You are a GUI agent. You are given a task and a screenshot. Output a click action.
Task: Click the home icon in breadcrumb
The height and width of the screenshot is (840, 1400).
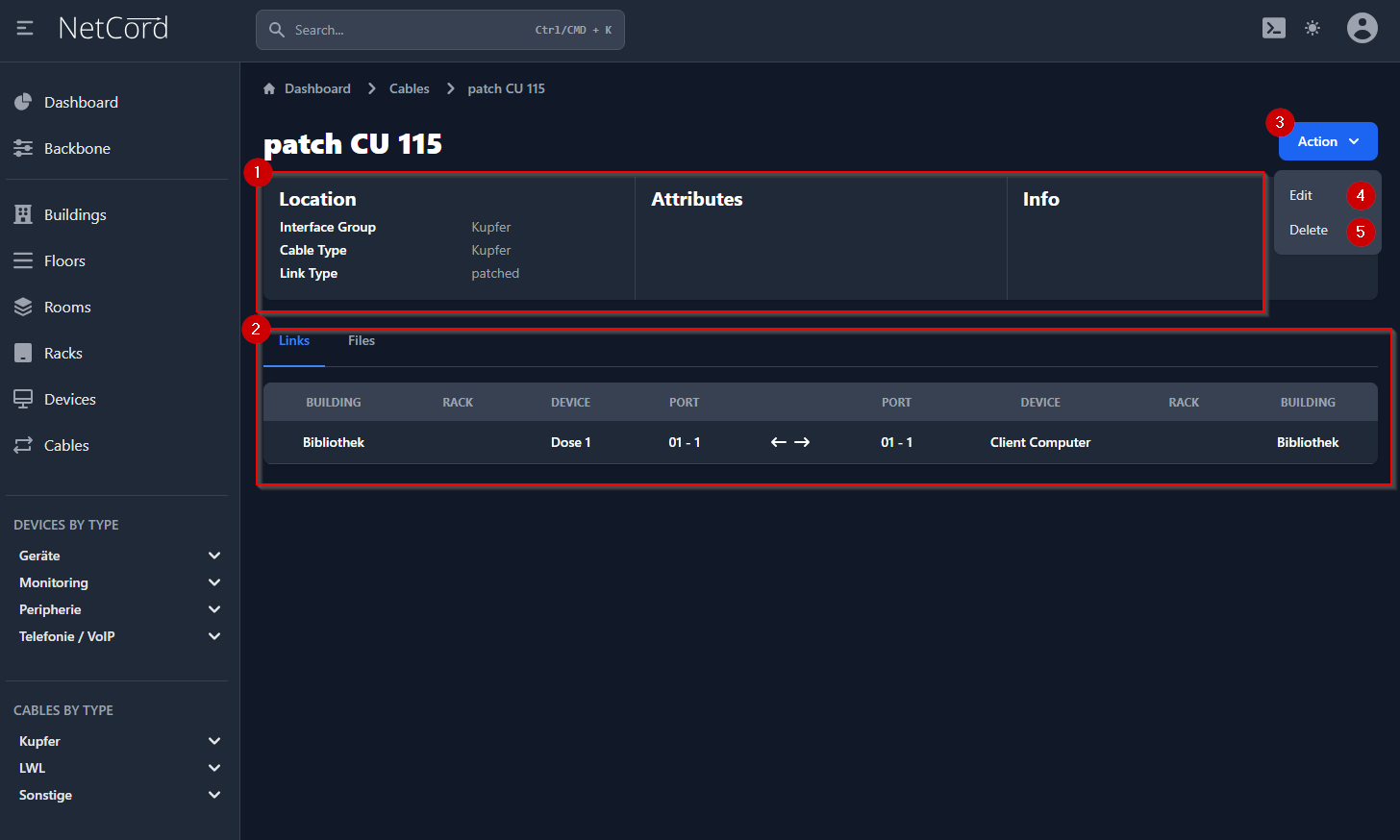(x=269, y=88)
